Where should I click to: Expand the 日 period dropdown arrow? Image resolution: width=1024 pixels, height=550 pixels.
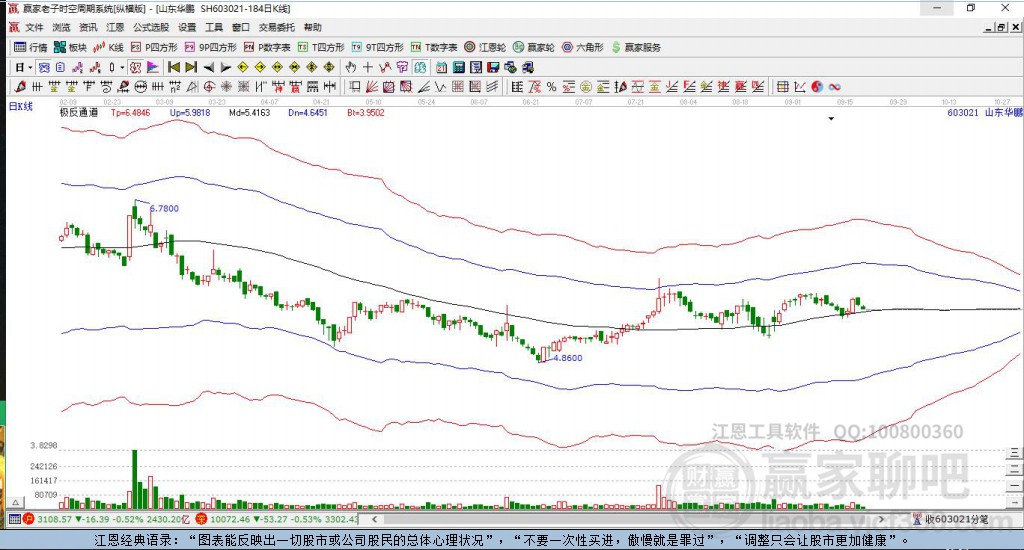click(x=30, y=67)
